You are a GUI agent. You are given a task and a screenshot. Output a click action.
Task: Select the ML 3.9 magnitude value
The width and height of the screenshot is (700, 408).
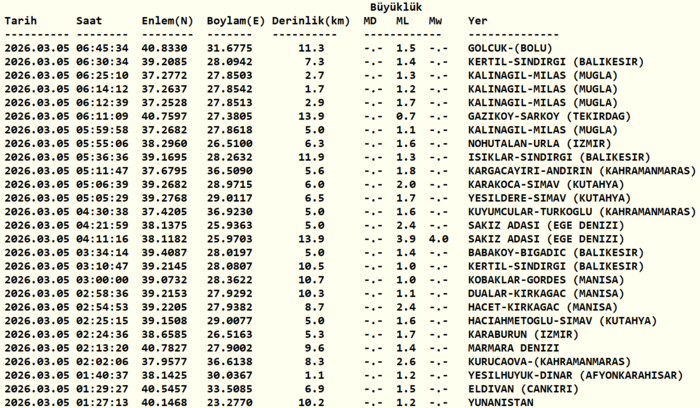pyautogui.click(x=405, y=239)
